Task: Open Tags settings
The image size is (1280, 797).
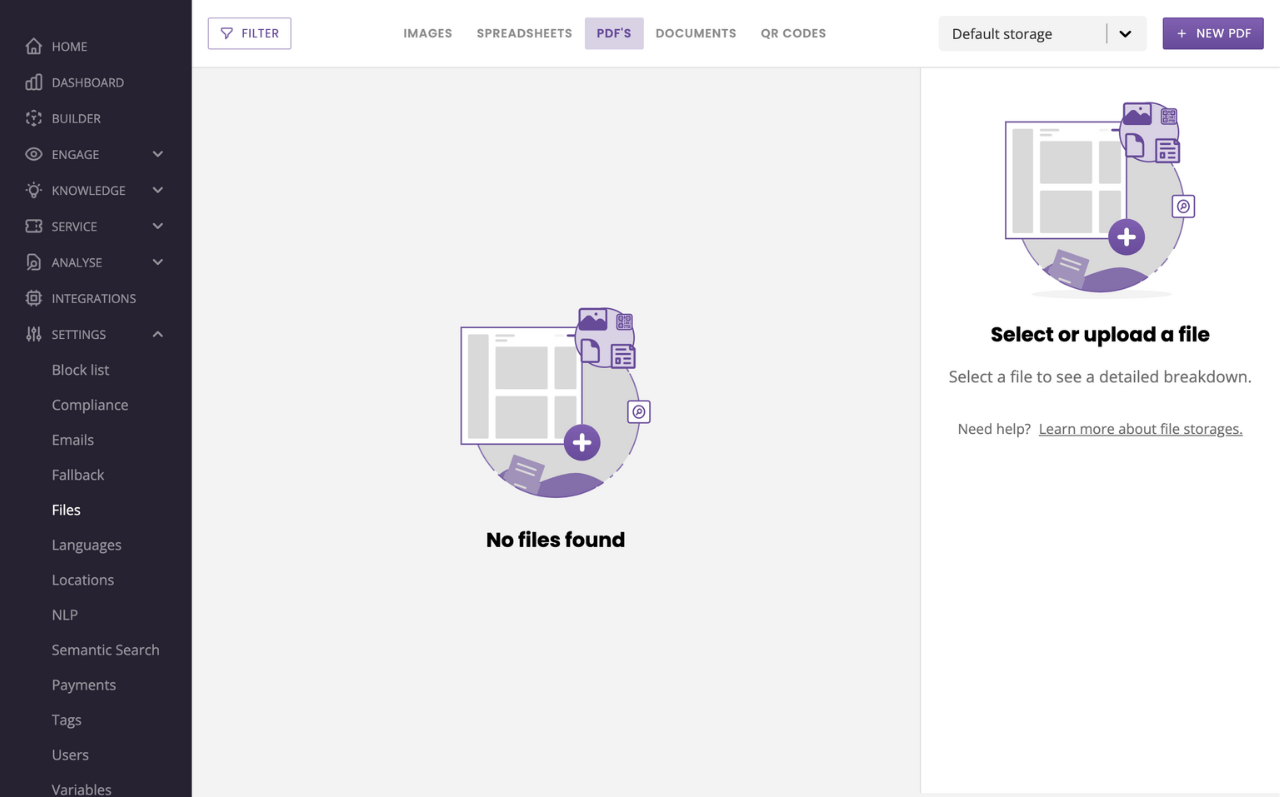Action: click(x=67, y=720)
